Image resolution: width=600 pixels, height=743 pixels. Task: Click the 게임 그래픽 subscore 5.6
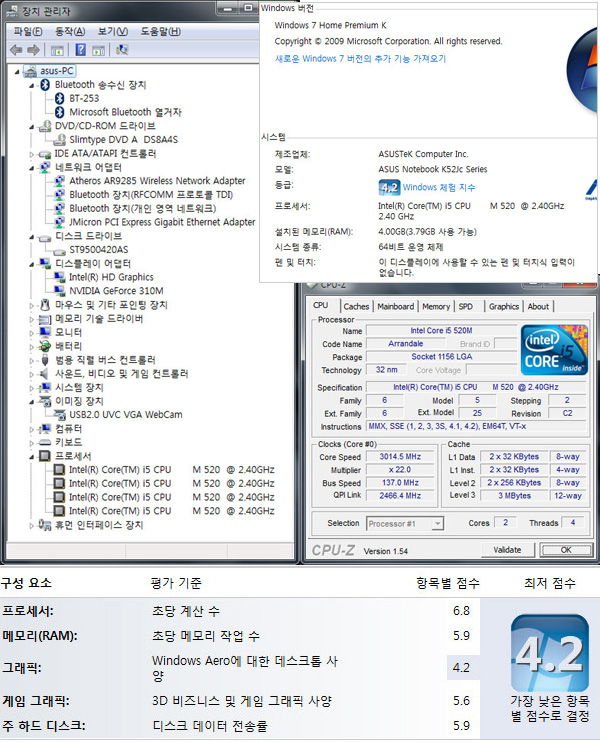[x=461, y=701]
